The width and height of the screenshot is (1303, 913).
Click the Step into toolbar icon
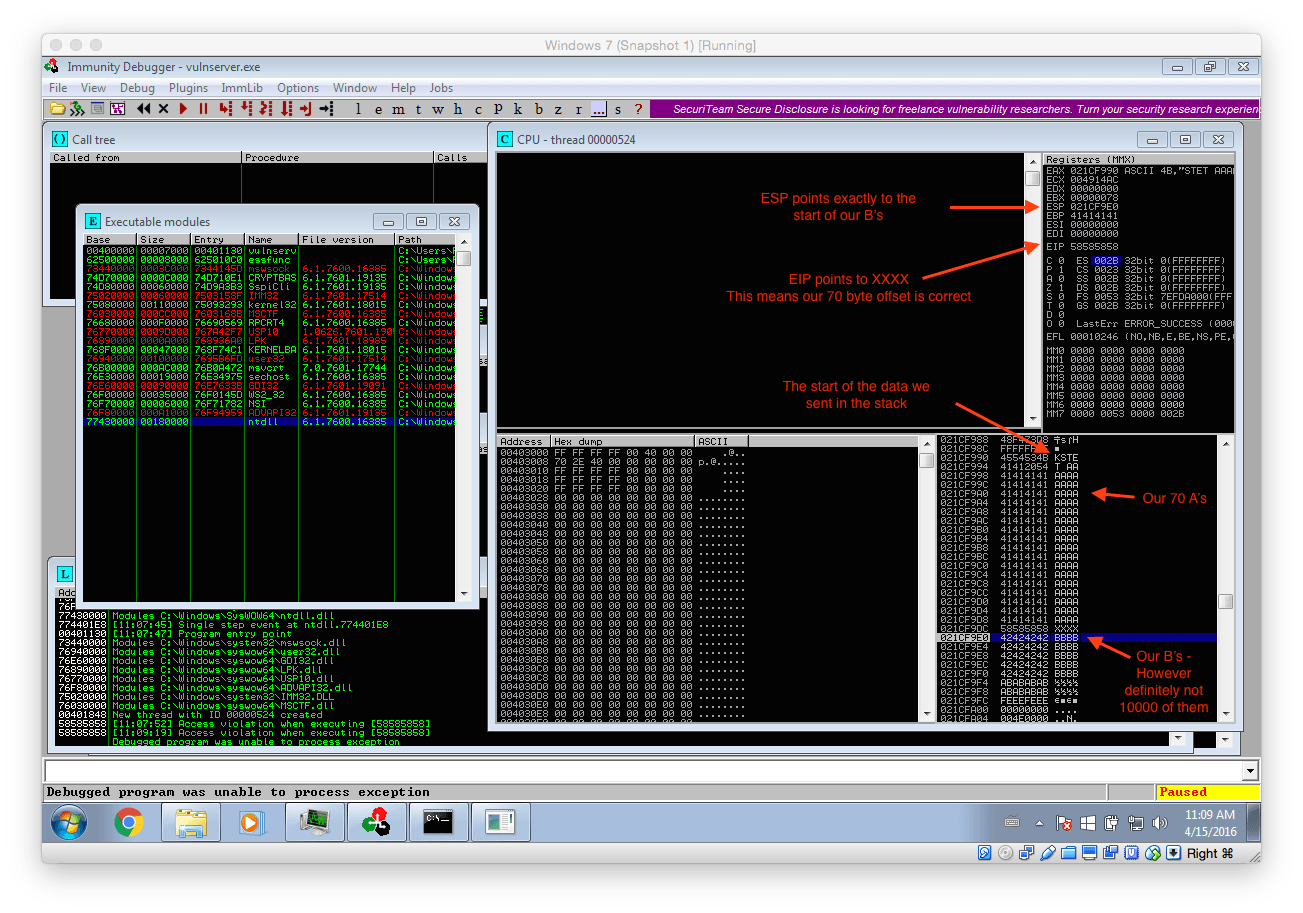click(x=225, y=108)
